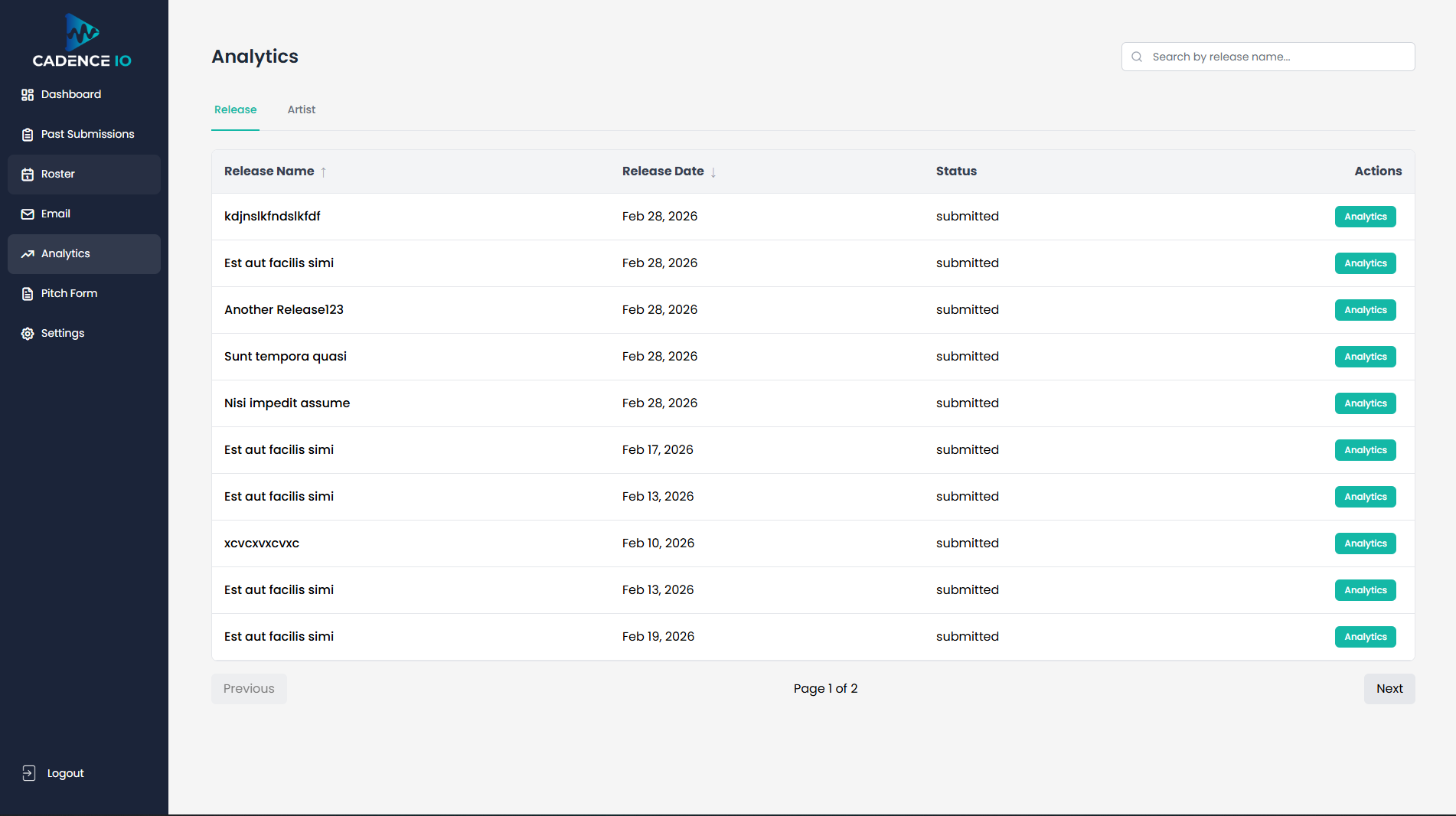Click the Page 1 of 2 indicator
This screenshot has height=816, width=1456.
pyautogui.click(x=825, y=689)
